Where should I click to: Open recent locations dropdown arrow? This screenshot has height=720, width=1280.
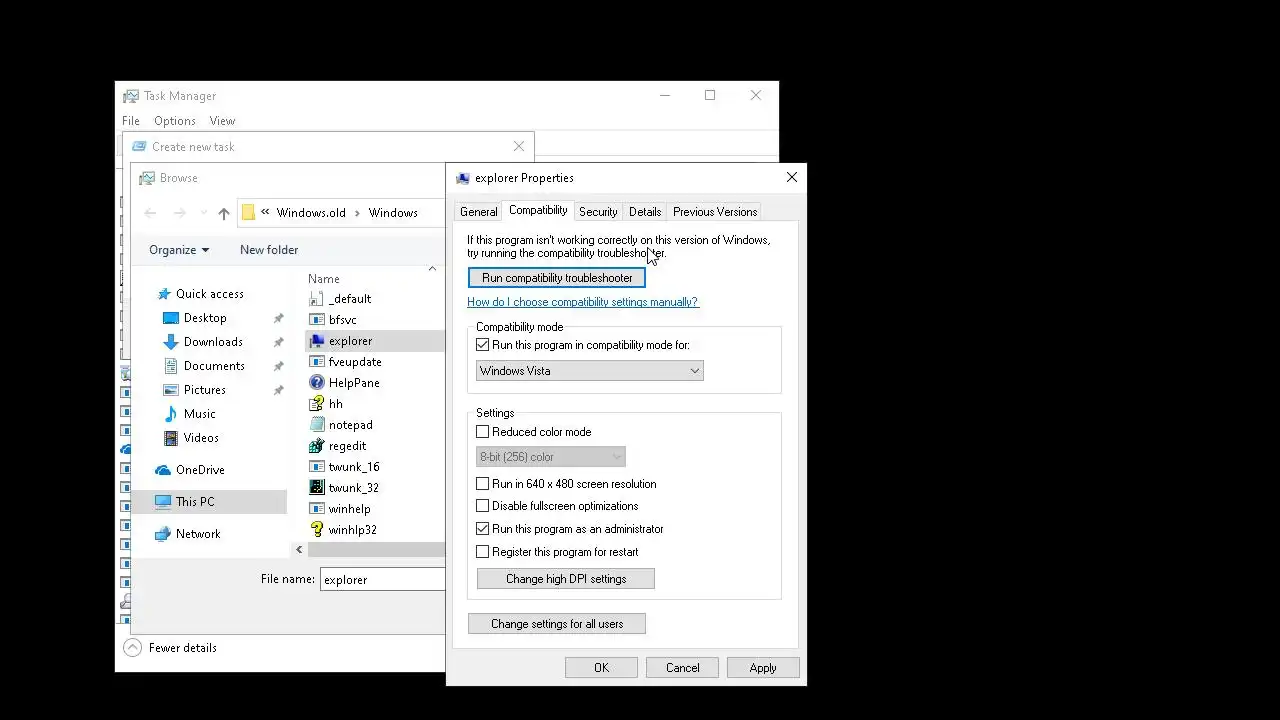(x=204, y=213)
